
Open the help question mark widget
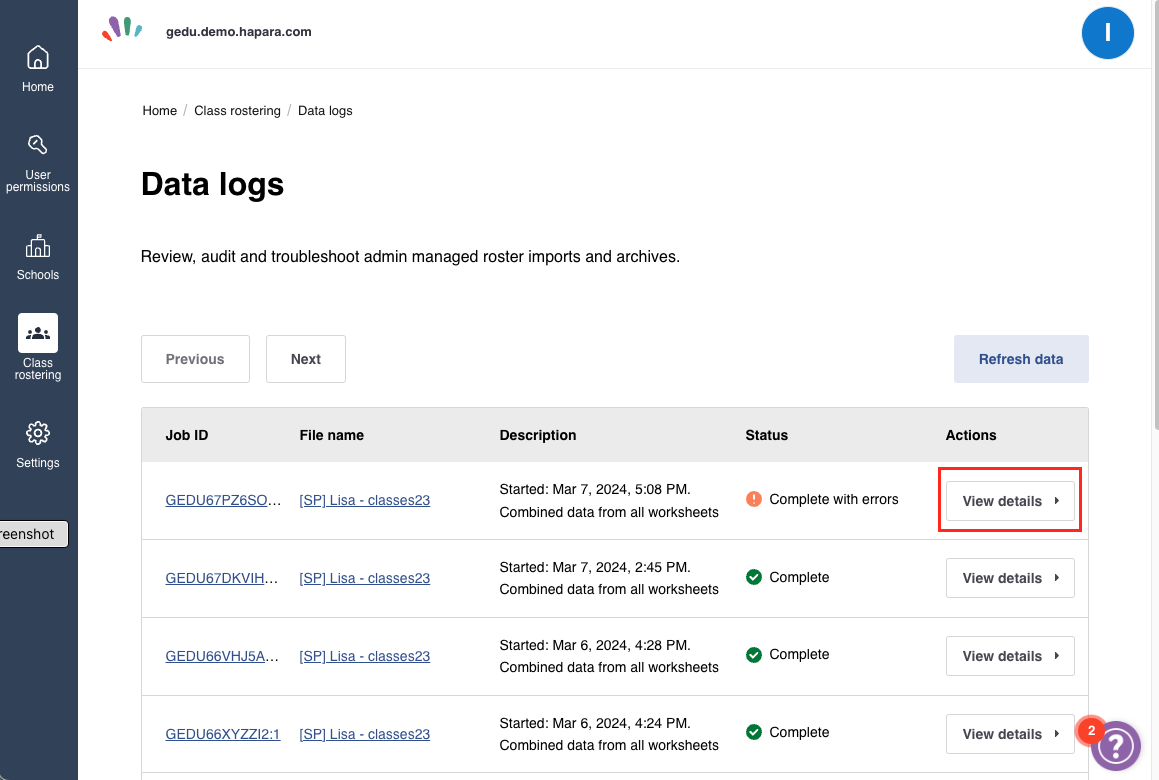[1116, 745]
